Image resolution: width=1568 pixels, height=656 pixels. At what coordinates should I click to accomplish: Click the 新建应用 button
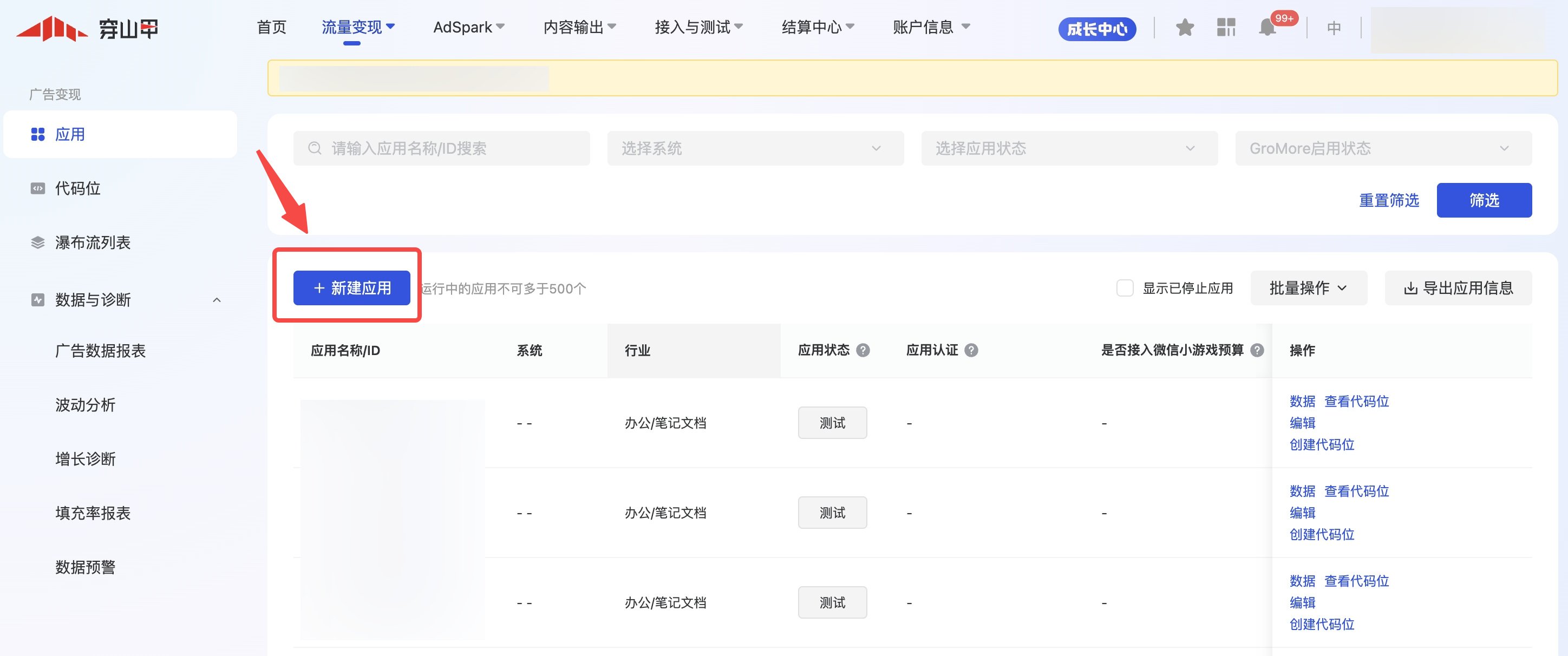click(x=351, y=288)
